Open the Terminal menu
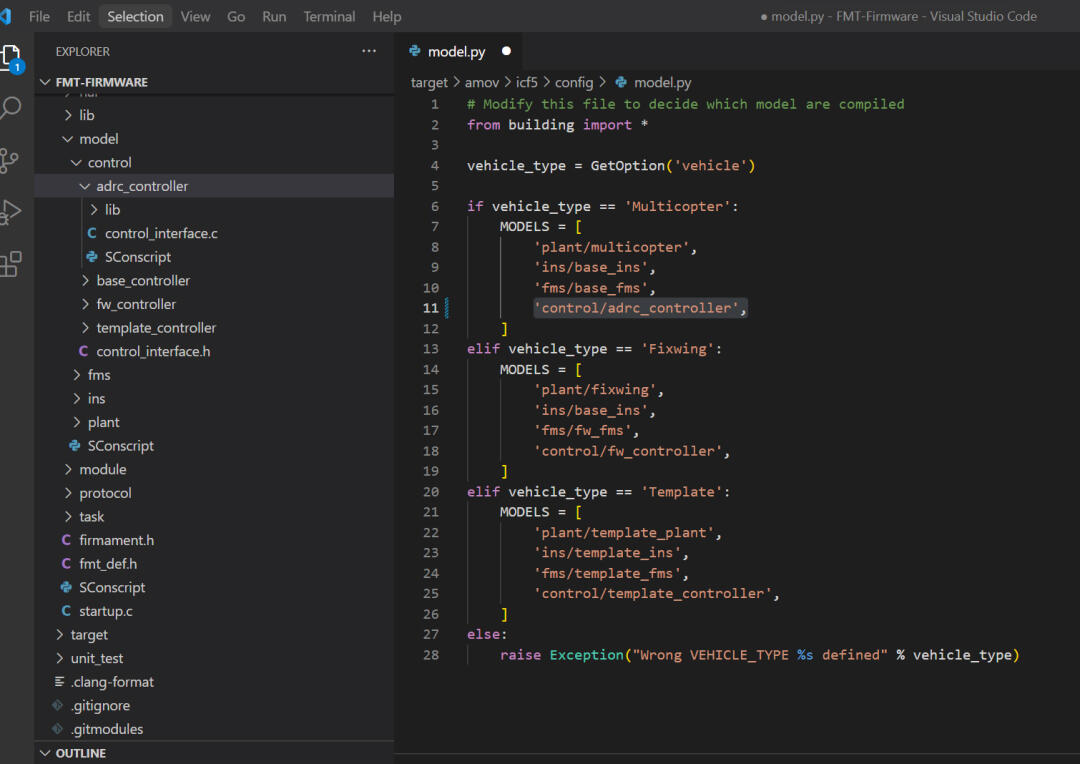Screen dimensions: 1080x764 click(x=329, y=16)
